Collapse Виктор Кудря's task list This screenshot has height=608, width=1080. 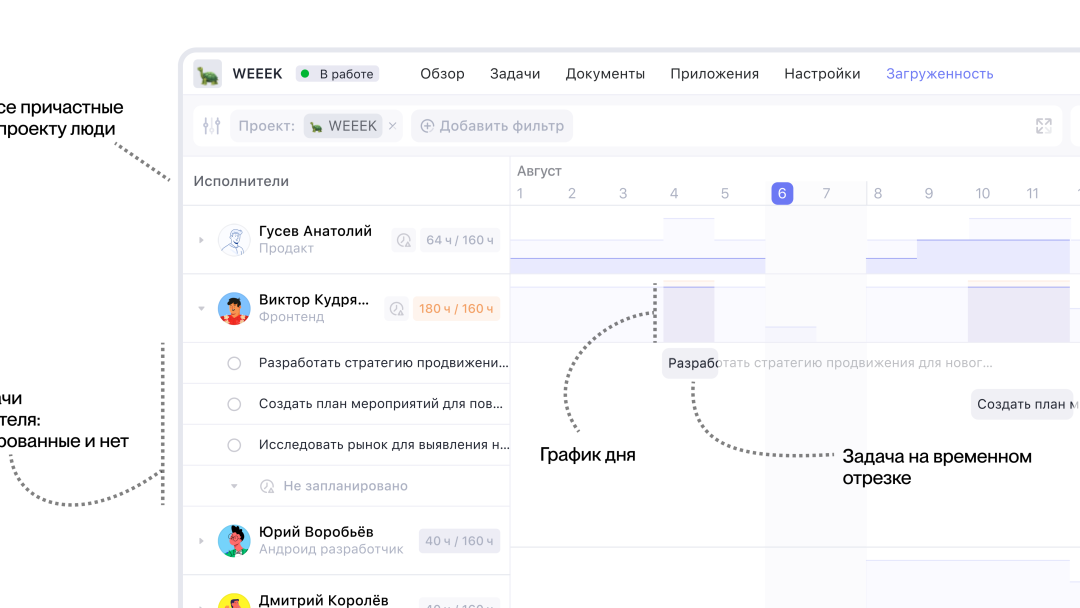[201, 309]
